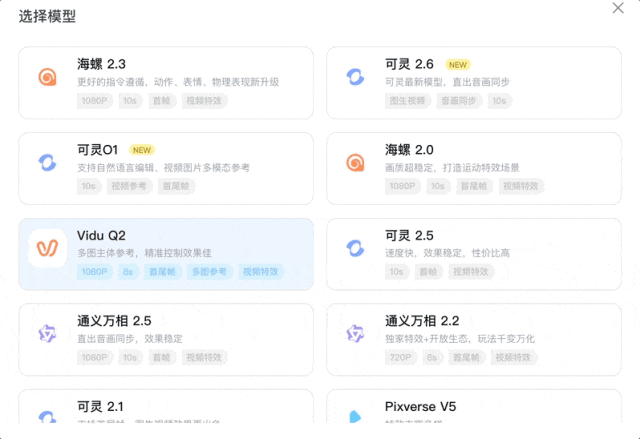640x439 pixels.
Task: Close the 选择模型 dialog
Action: point(618,8)
